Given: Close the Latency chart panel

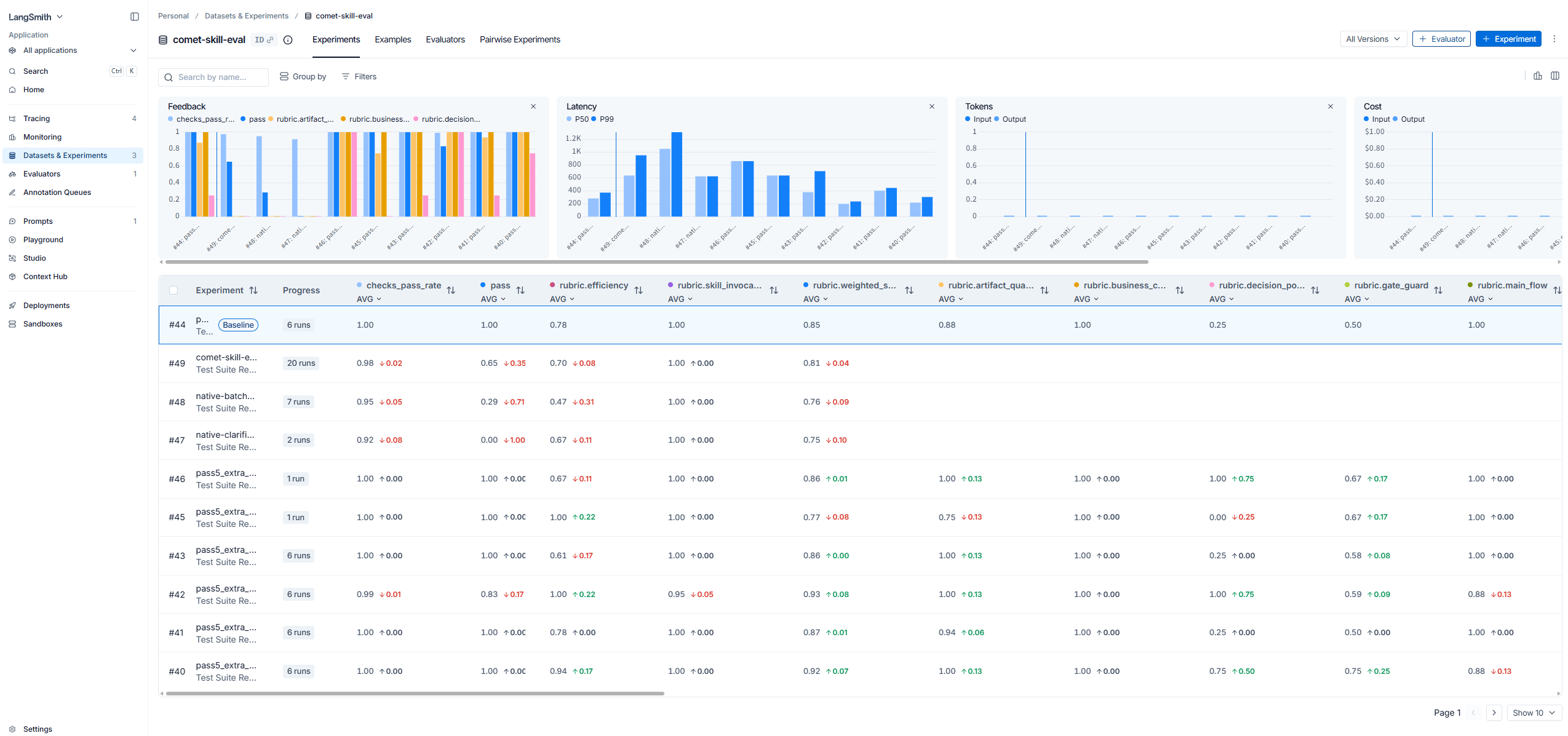Looking at the screenshot, I should tap(932, 106).
